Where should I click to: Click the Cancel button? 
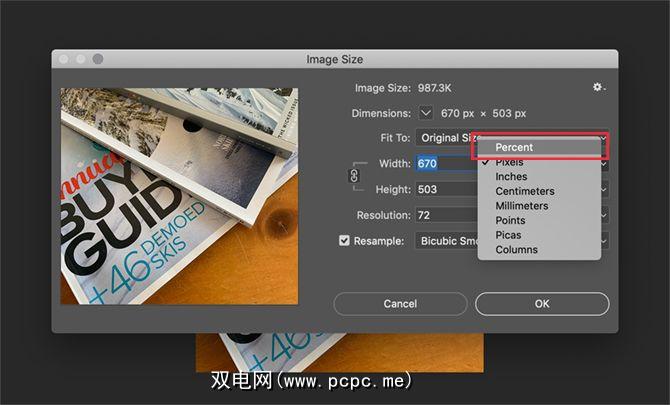coord(400,304)
